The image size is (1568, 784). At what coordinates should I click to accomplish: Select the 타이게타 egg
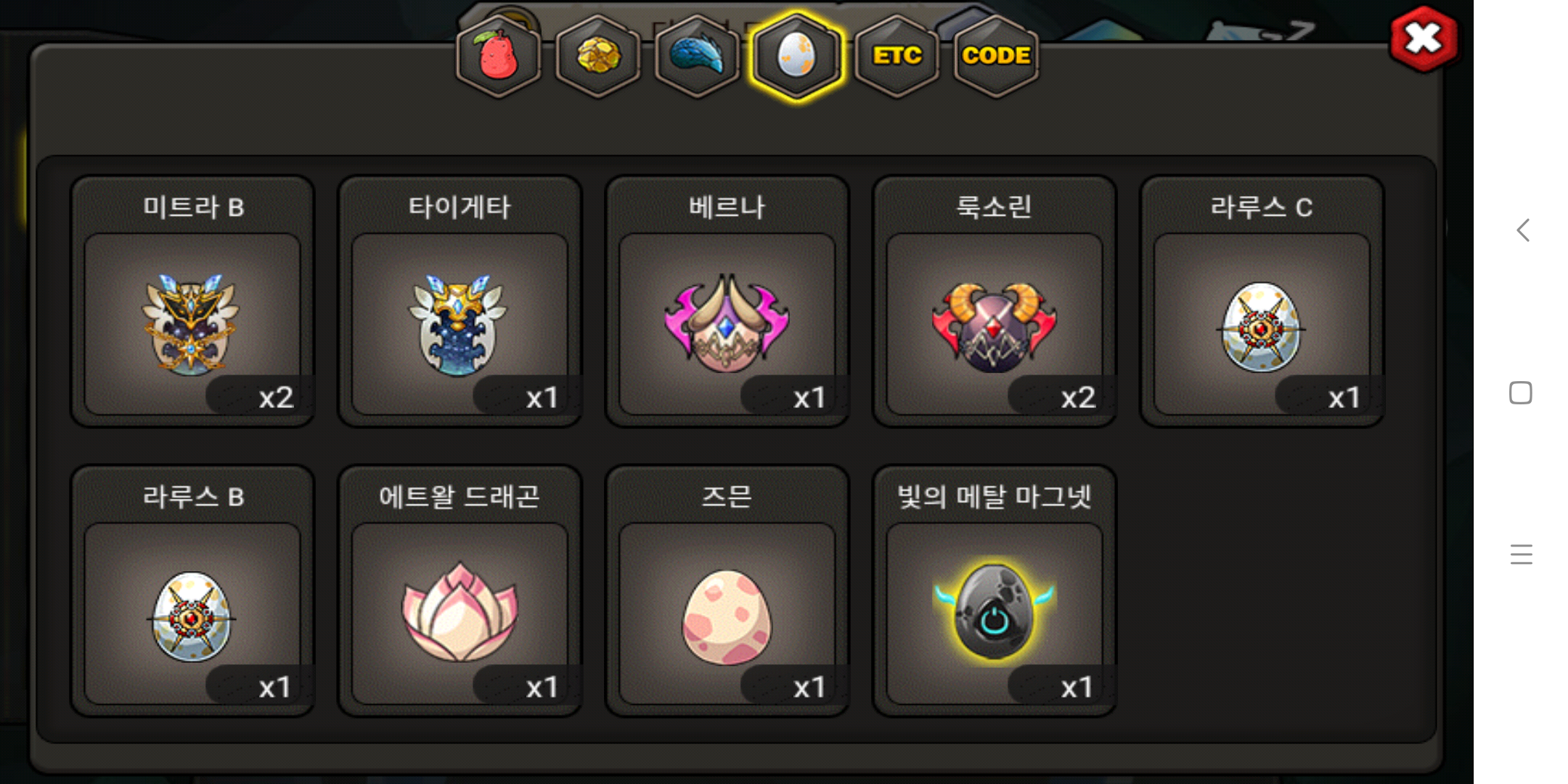pos(460,301)
